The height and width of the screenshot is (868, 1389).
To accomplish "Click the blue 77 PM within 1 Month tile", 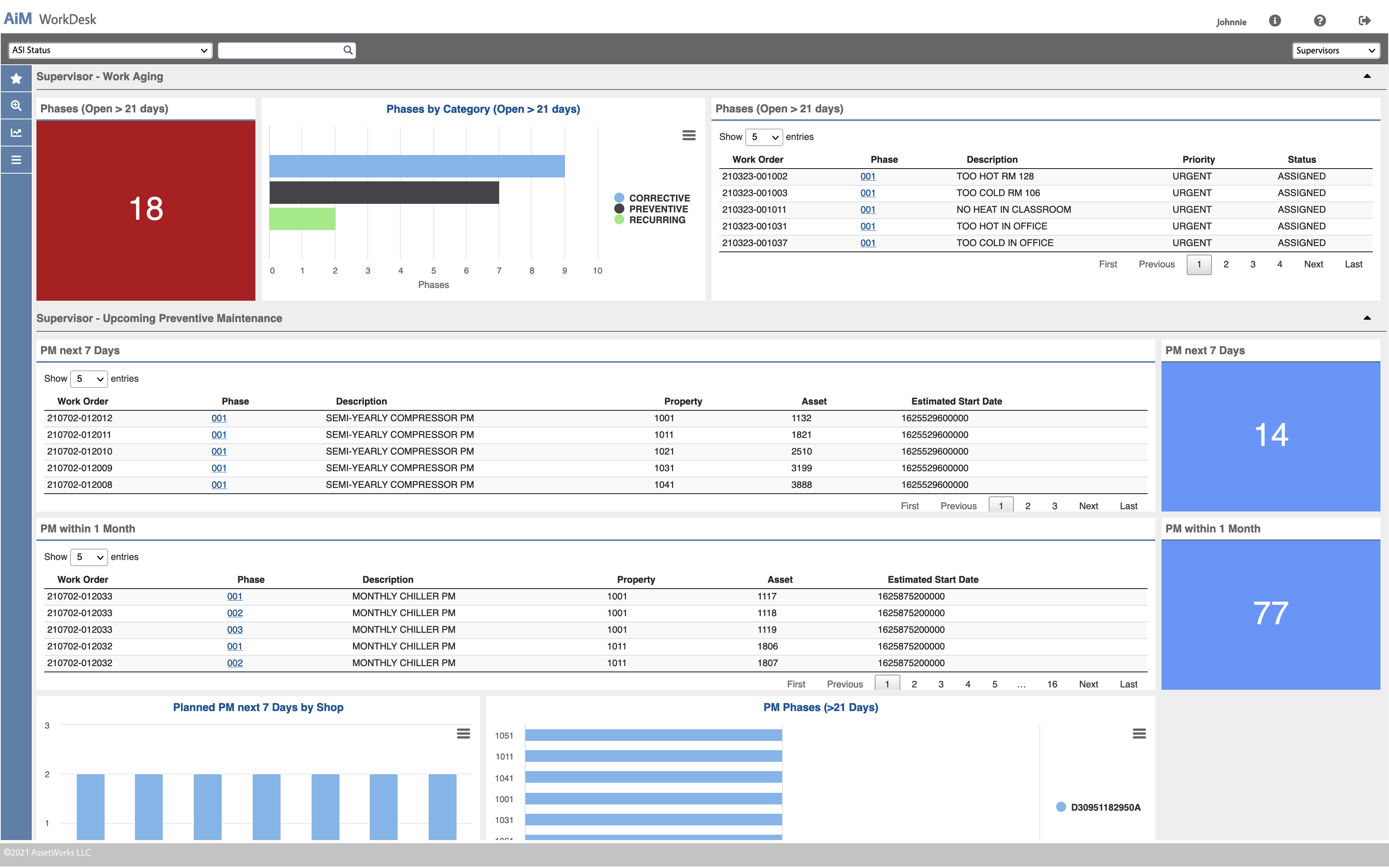I will pos(1271,614).
